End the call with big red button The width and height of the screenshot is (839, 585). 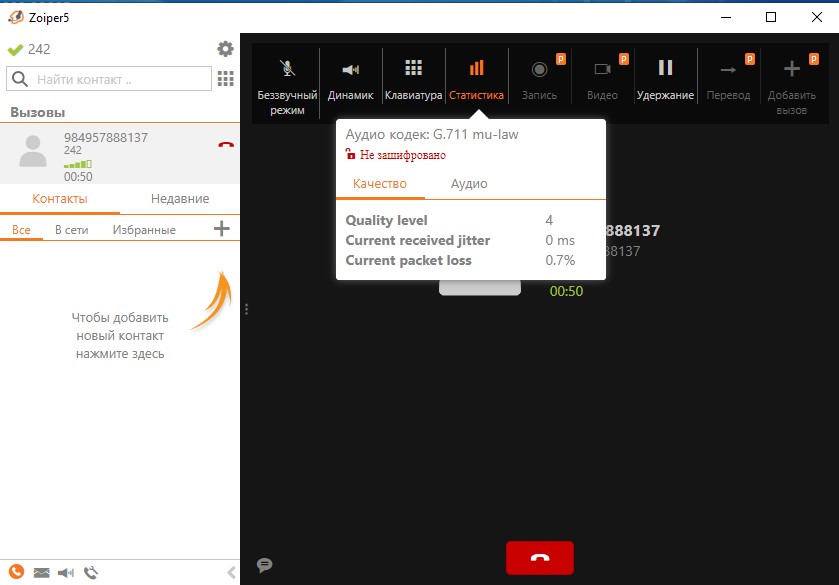(x=539, y=558)
